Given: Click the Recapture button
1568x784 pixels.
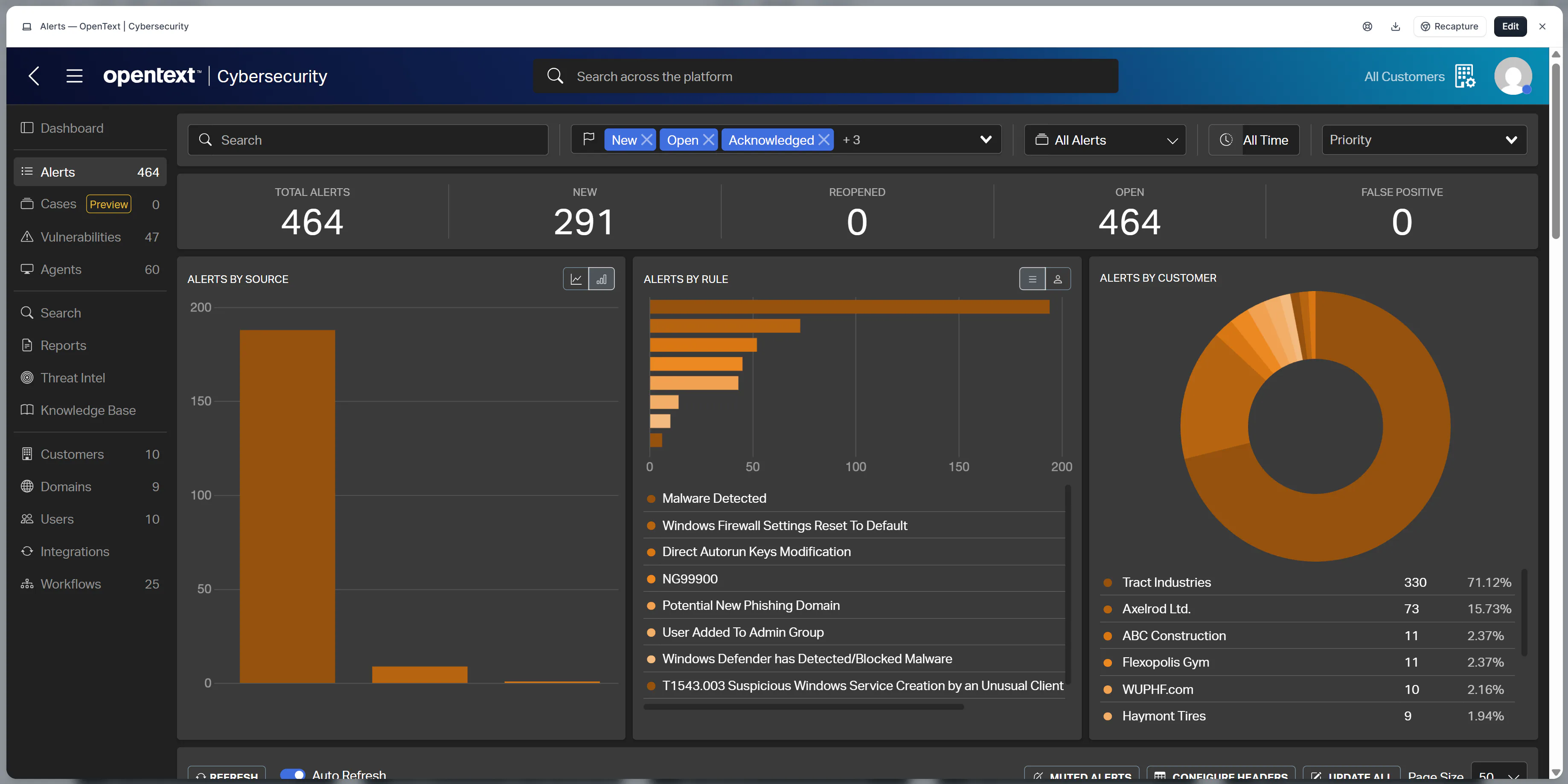Looking at the screenshot, I should [1449, 26].
